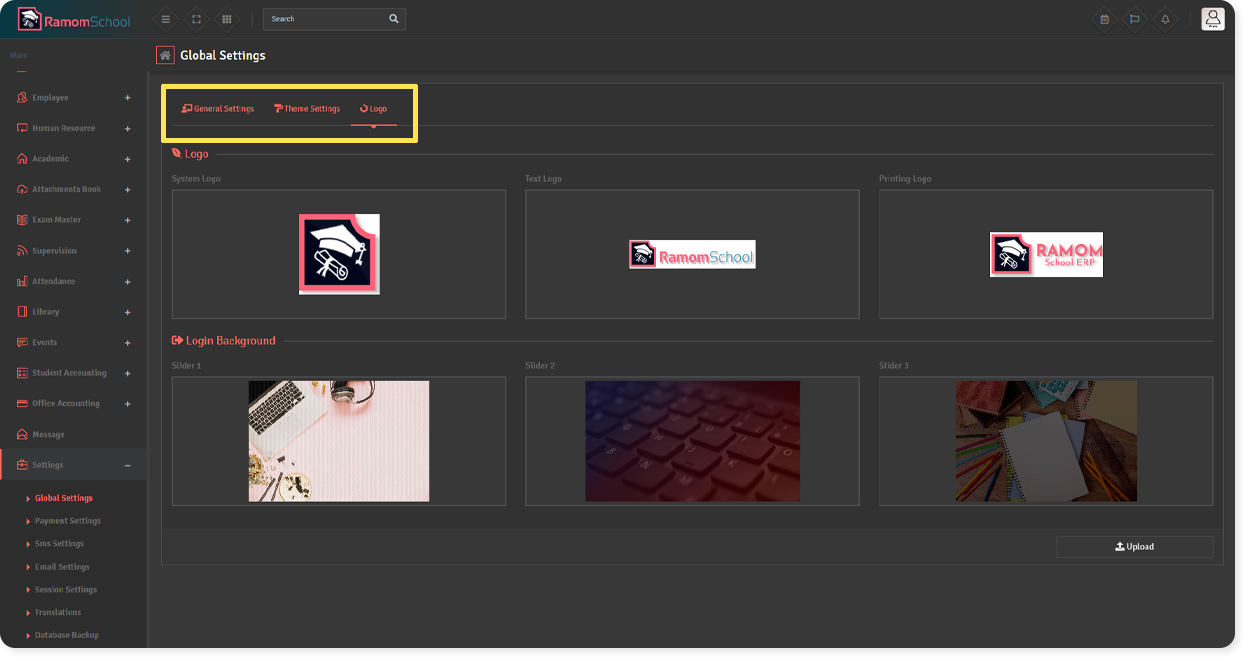Image resolution: width=1250 pixels, height=661 pixels.
Task: Open notifications bell icon
Action: click(1165, 19)
